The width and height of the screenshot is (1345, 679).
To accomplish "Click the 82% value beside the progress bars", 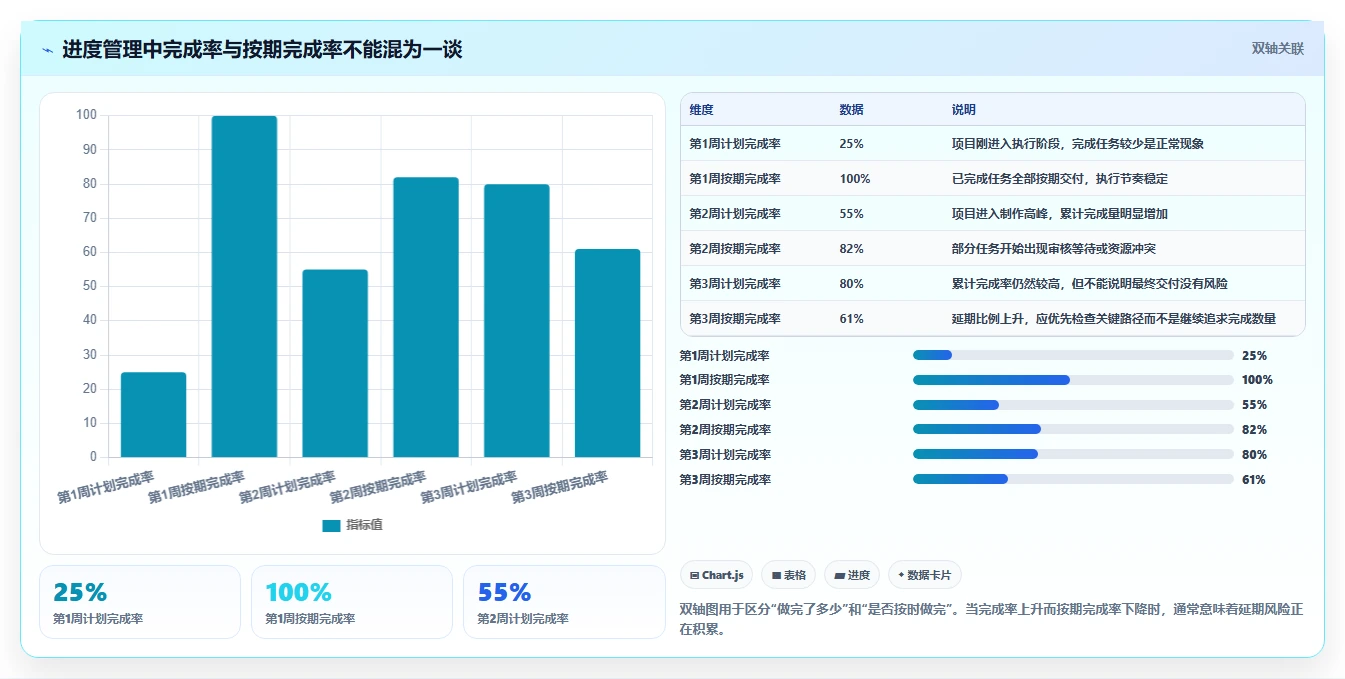I will [x=1254, y=430].
